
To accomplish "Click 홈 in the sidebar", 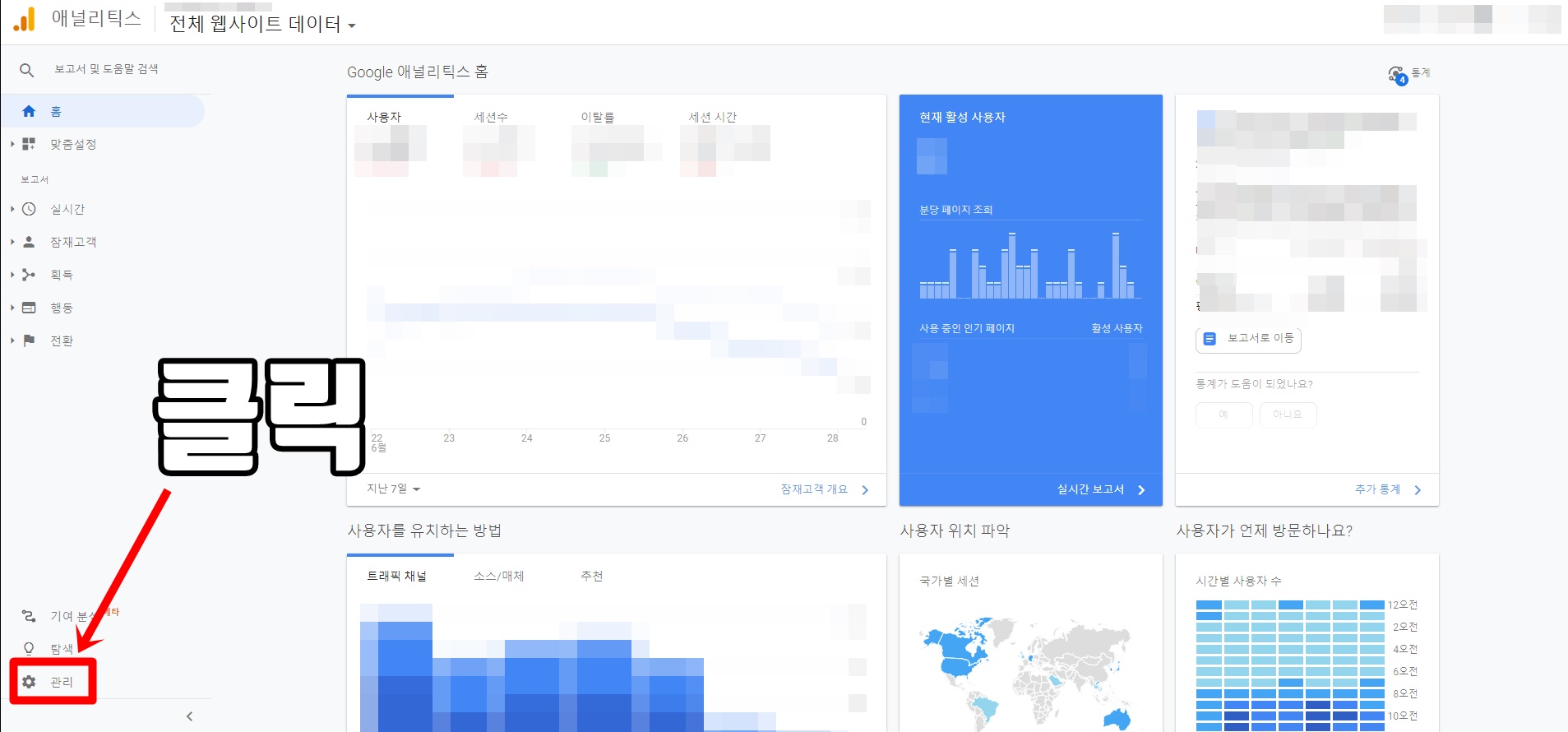I will click(103, 111).
